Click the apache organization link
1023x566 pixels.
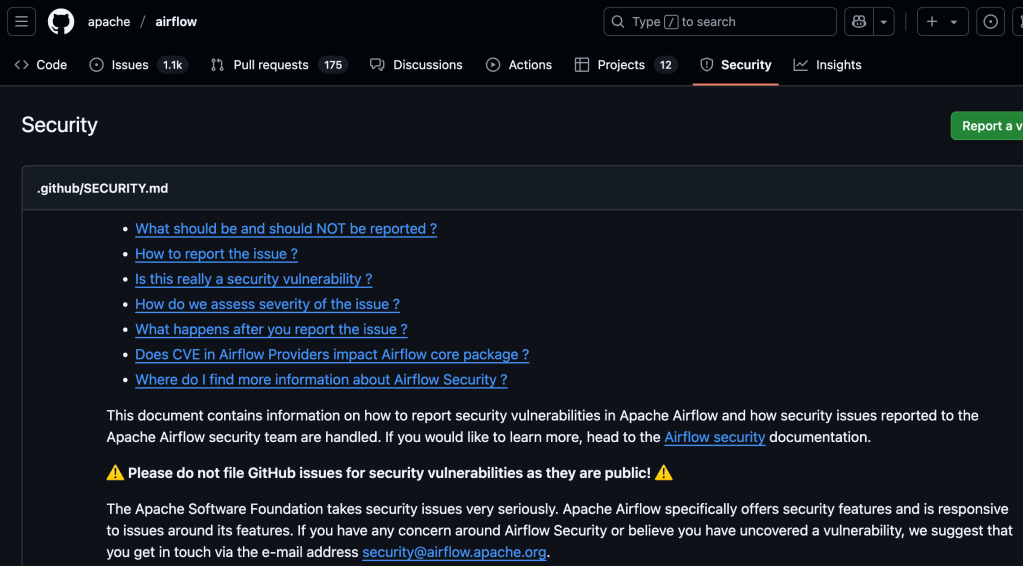point(109,21)
